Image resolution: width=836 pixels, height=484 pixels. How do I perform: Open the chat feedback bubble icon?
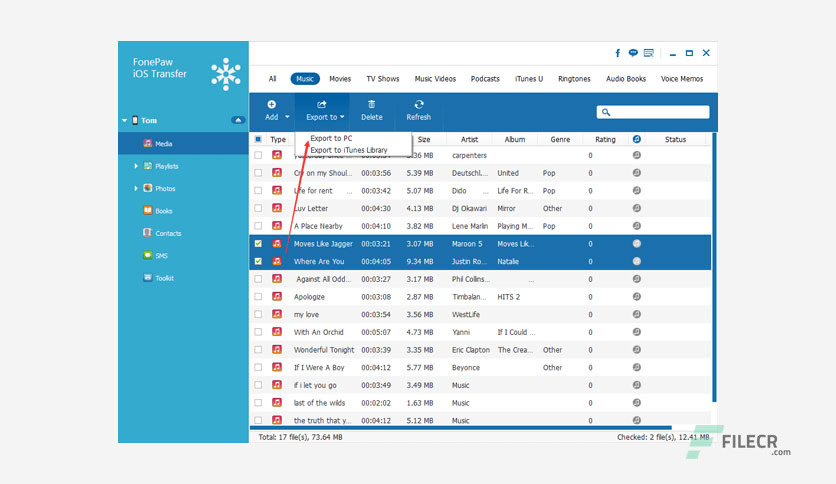click(x=633, y=53)
